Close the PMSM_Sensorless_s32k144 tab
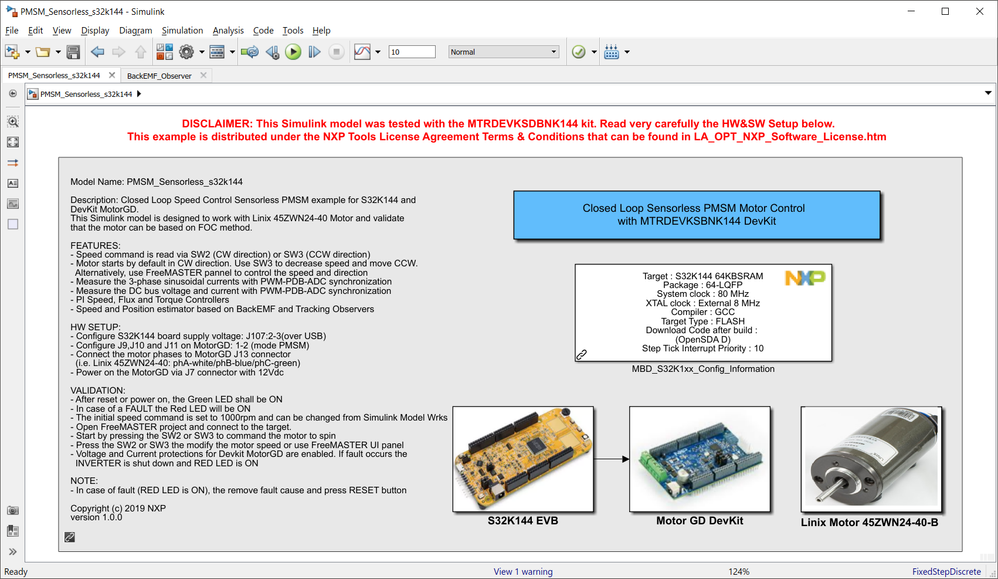Screen dimensions: 998x579 tap(112, 75)
